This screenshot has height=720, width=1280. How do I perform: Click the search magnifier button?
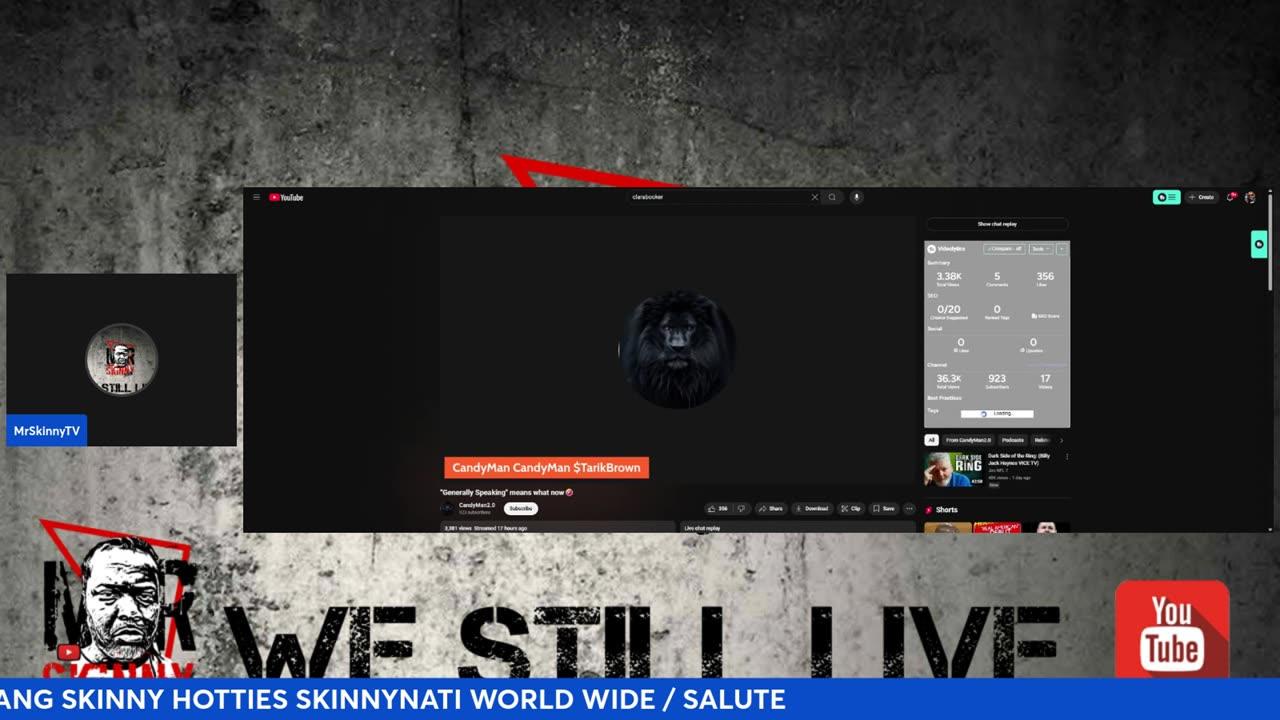[x=832, y=197]
